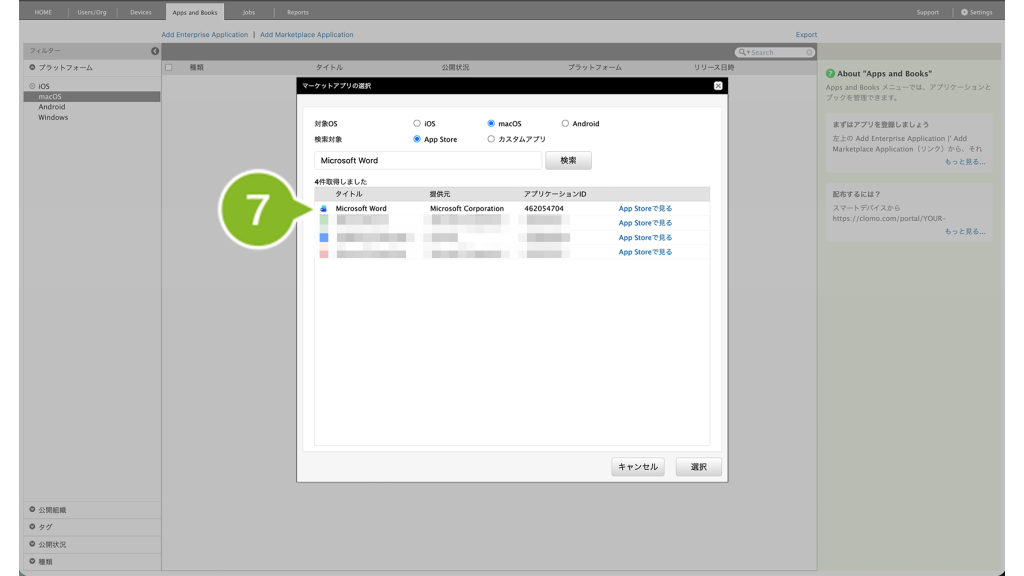
Task: Collapse the プラットフォーム filter section
Action: (x=32, y=67)
